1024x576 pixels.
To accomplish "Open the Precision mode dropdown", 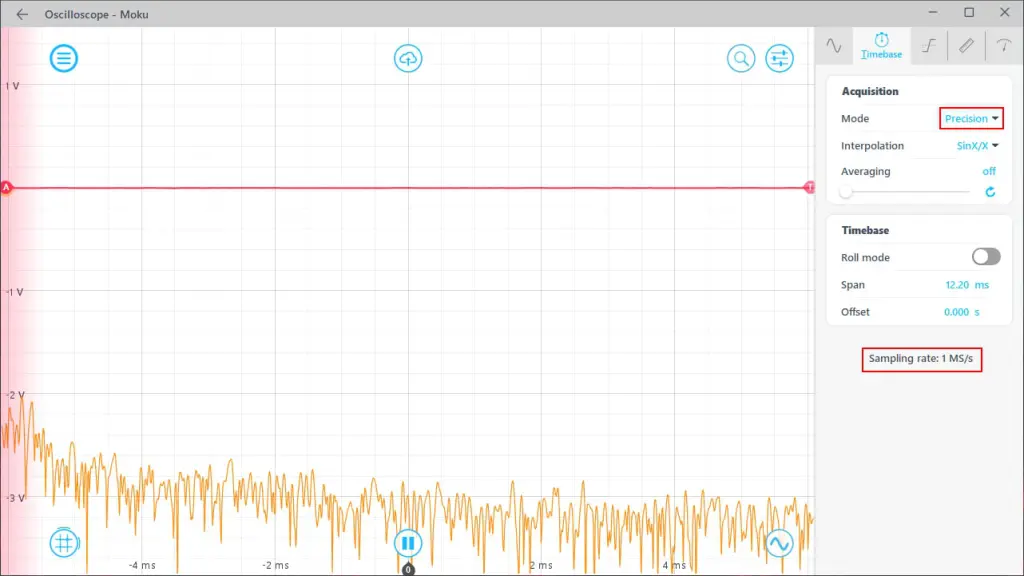I will coord(971,118).
